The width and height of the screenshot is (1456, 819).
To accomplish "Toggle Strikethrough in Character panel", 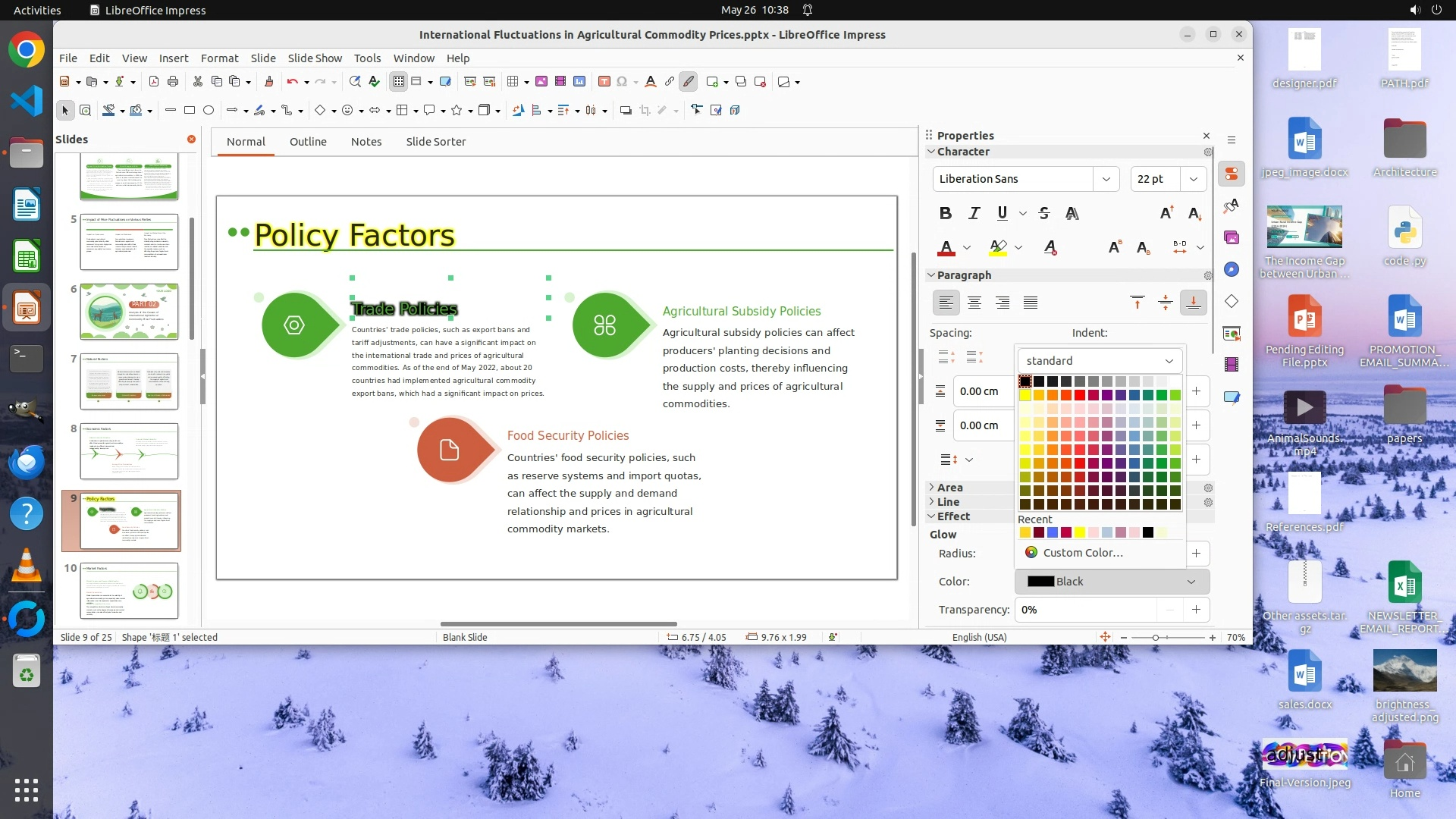I will click(x=1044, y=213).
